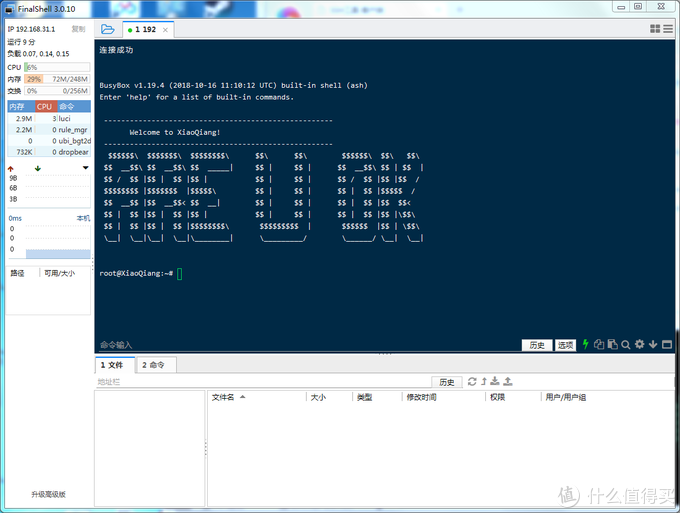Click the green lightning quick-command icon
Viewport: 680px width, 513px height.
586,344
